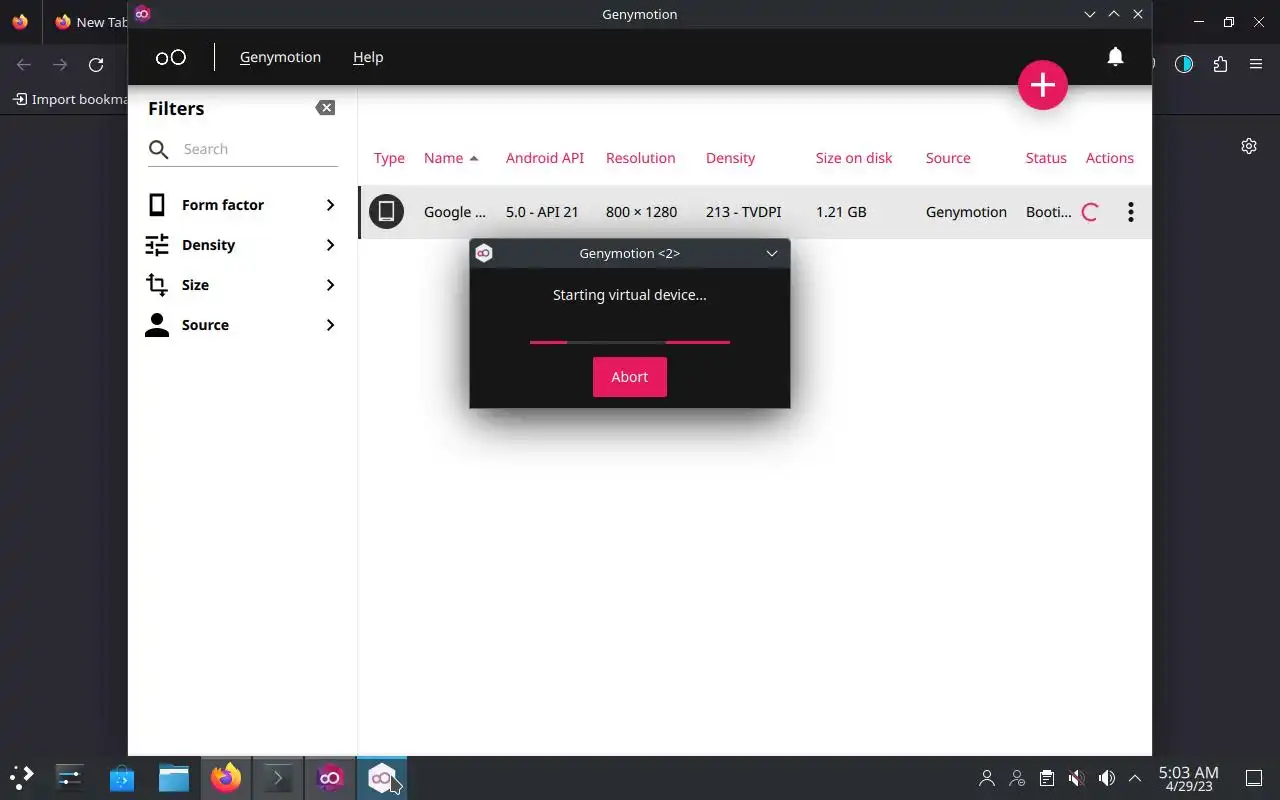
Task: Open Firefox new tab settings gear
Action: coord(1249,146)
